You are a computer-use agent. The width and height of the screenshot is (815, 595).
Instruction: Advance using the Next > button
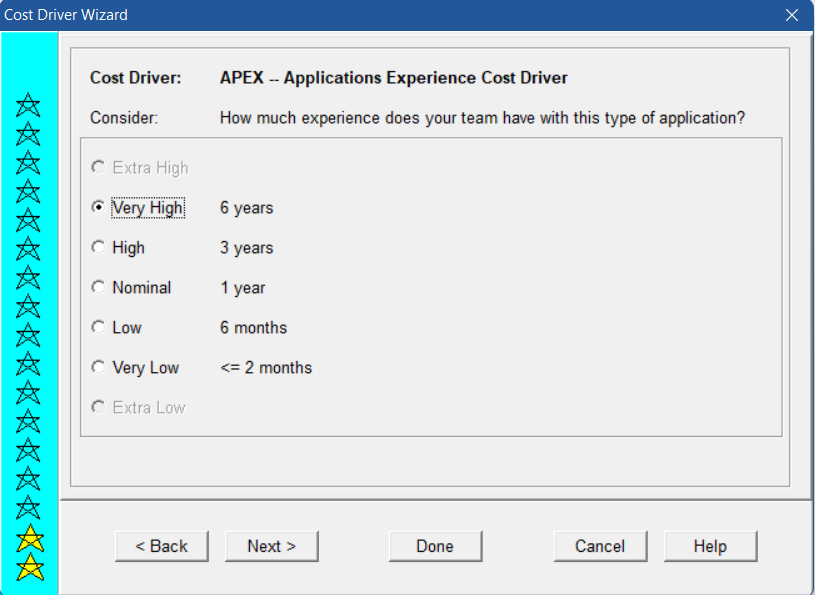click(272, 546)
